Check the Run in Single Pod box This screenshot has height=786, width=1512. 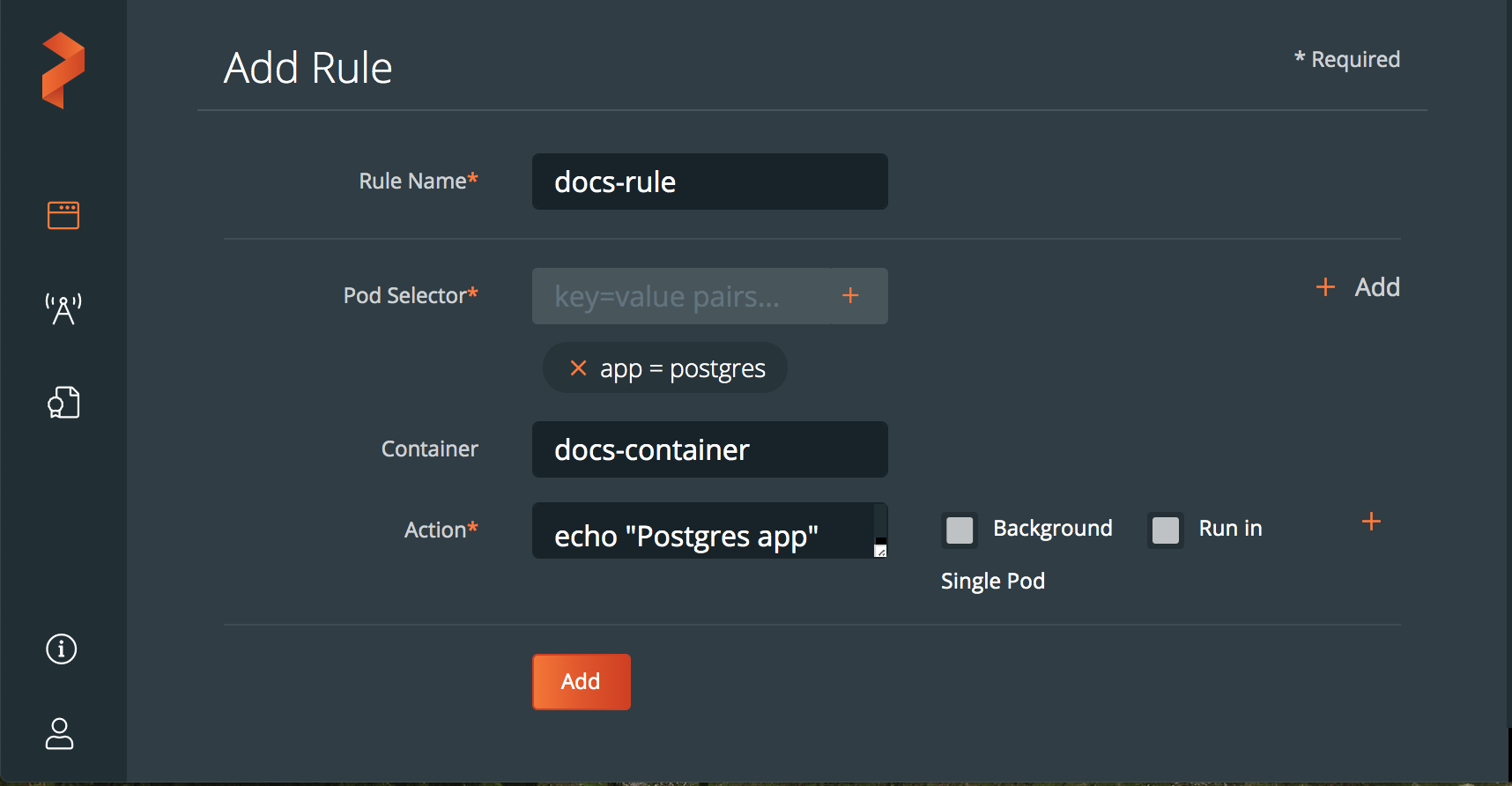[x=1166, y=530]
